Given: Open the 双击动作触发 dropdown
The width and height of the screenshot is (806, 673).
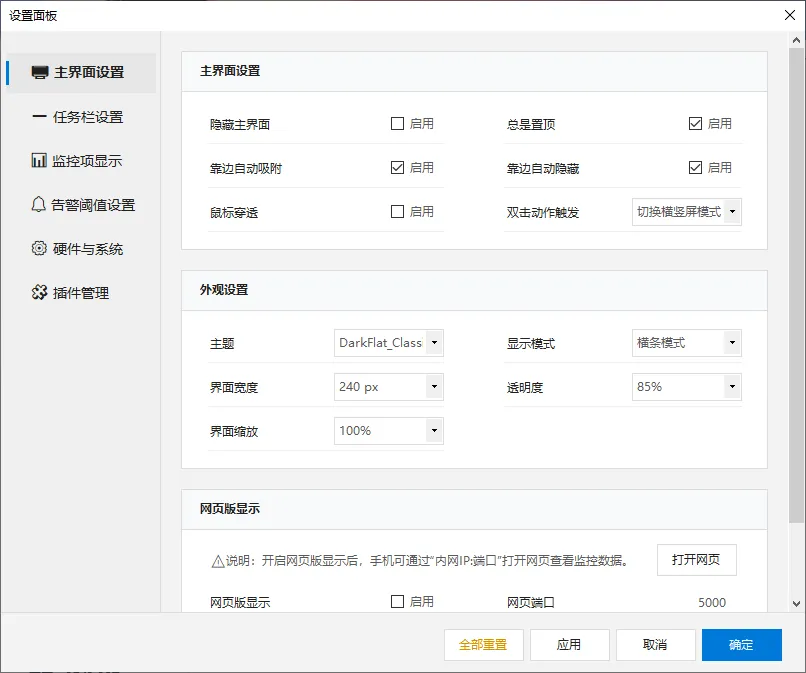Looking at the screenshot, I should click(x=686, y=211).
